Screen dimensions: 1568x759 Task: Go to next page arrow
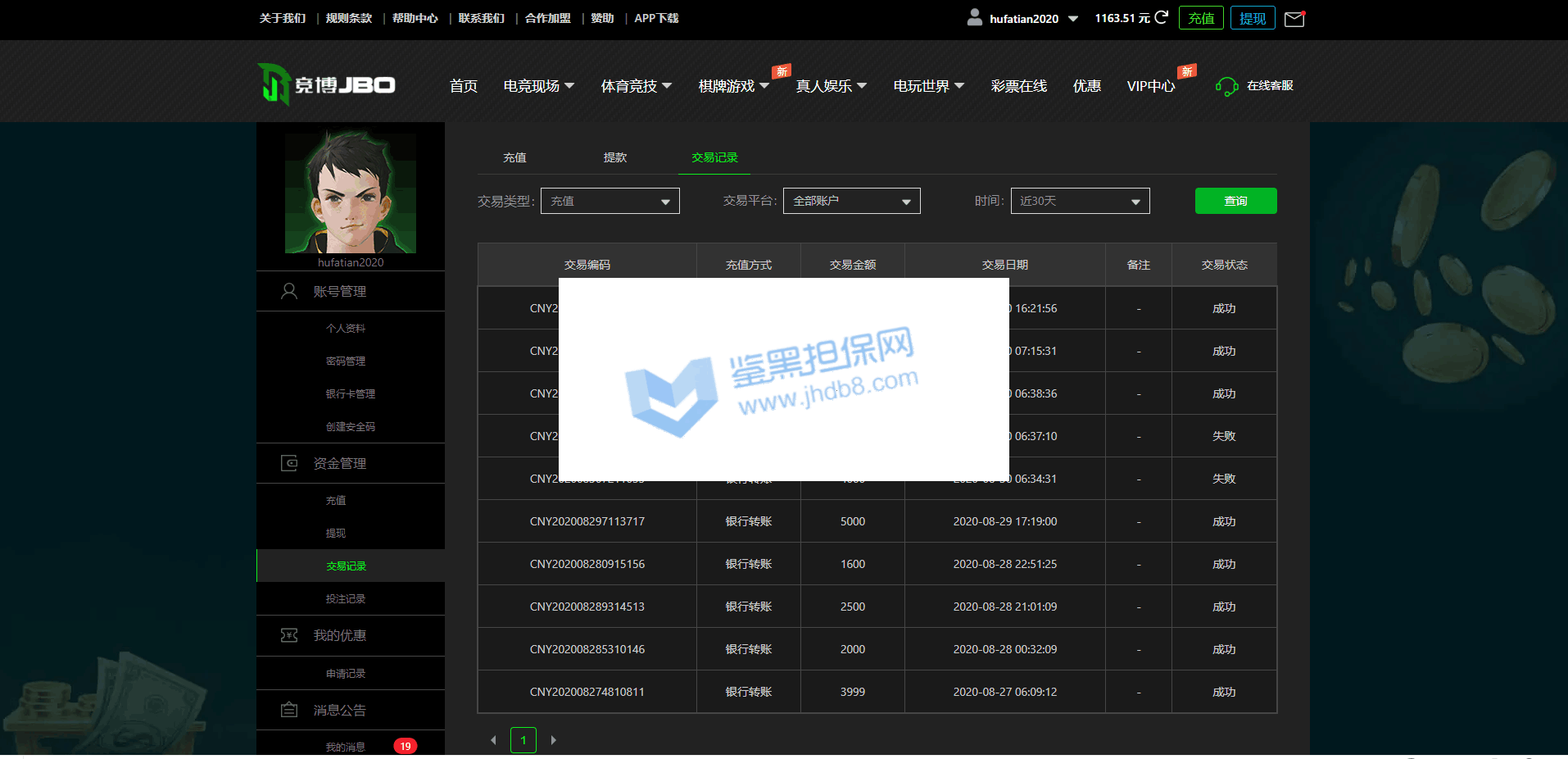[554, 740]
